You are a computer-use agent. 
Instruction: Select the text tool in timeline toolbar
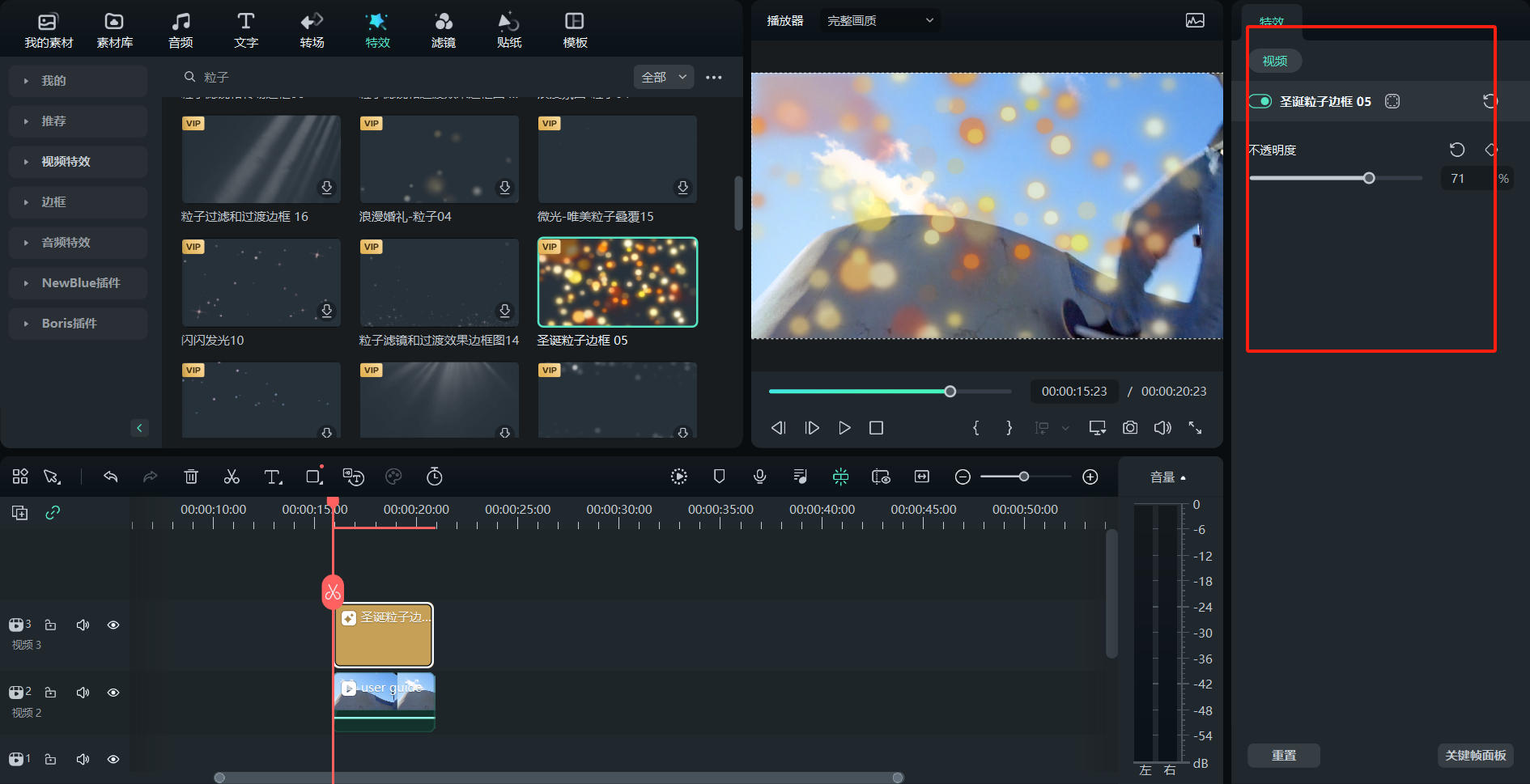tap(273, 477)
